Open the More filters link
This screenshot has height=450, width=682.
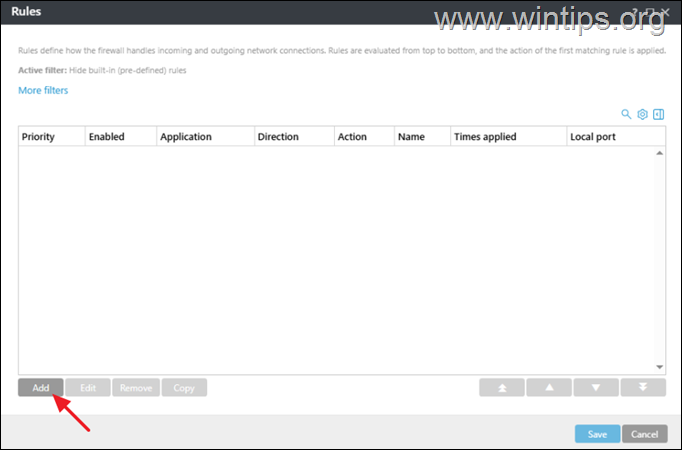click(x=43, y=90)
